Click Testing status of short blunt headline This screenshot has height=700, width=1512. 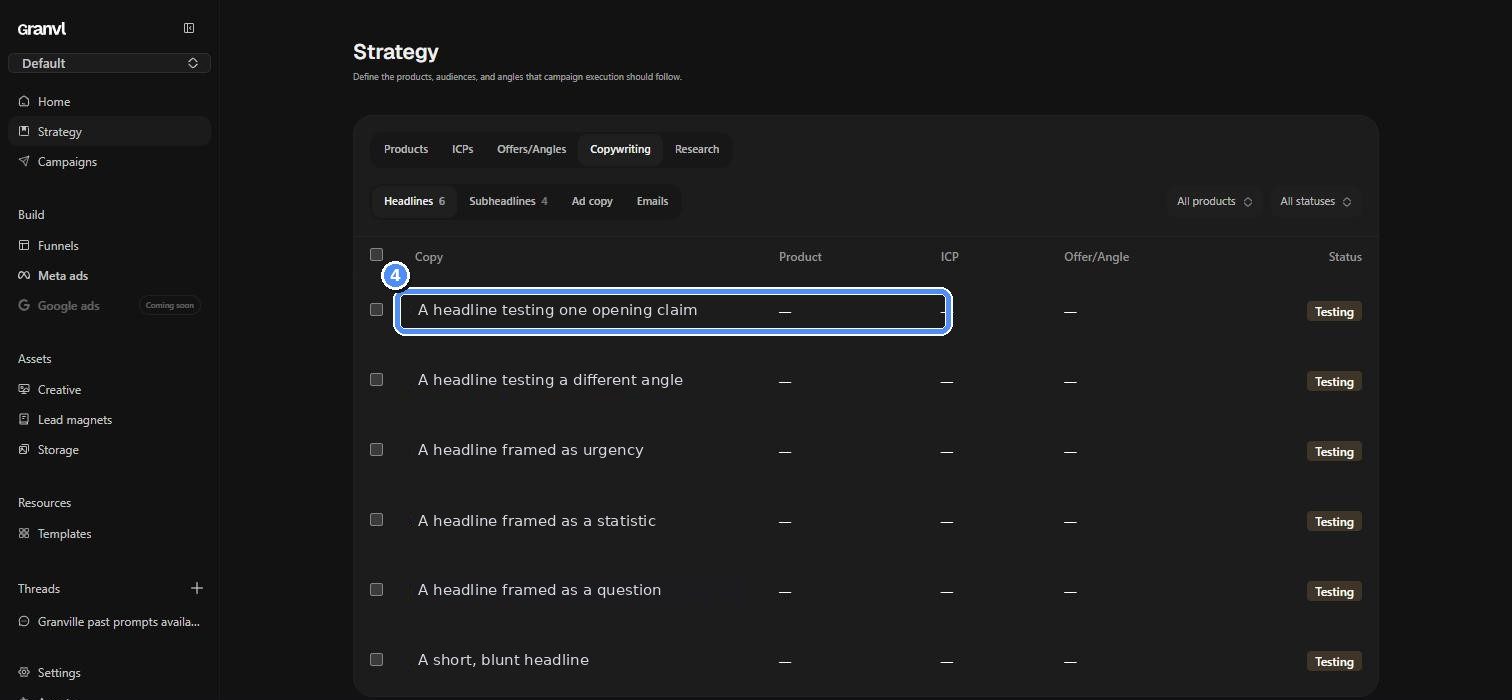click(x=1334, y=661)
